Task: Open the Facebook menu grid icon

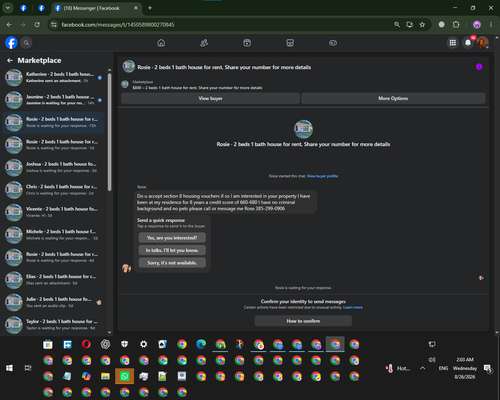Action: point(453,43)
